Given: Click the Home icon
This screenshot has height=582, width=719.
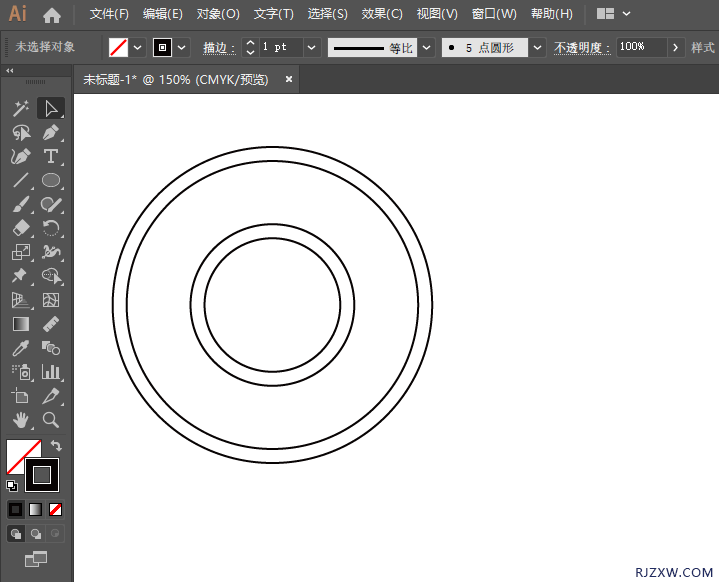Looking at the screenshot, I should 52,15.
